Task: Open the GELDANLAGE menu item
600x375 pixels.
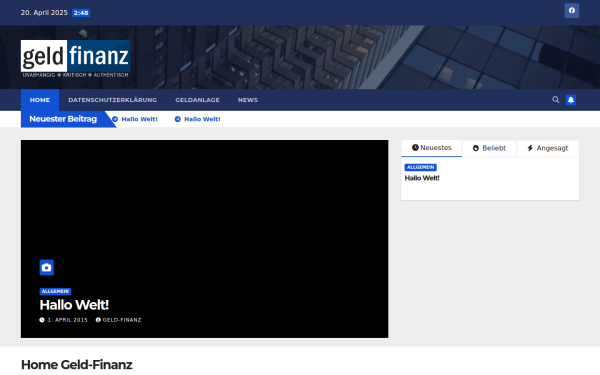Action: point(197,100)
